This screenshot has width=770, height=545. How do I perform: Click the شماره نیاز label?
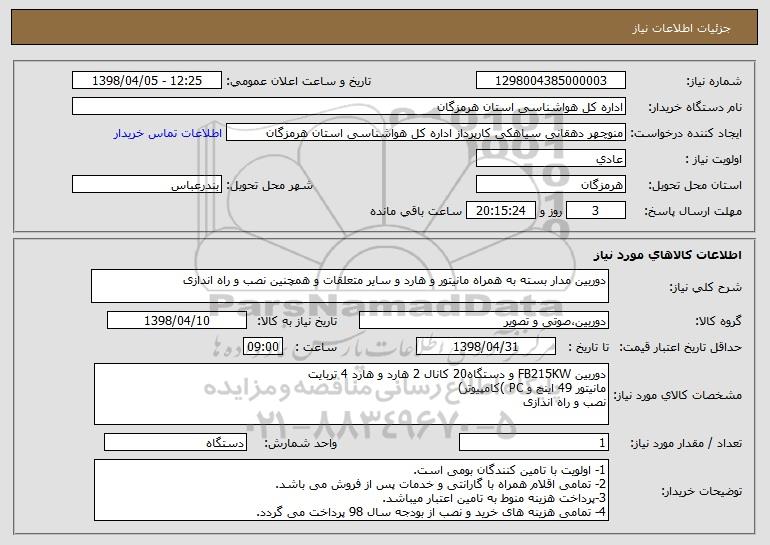713,81
